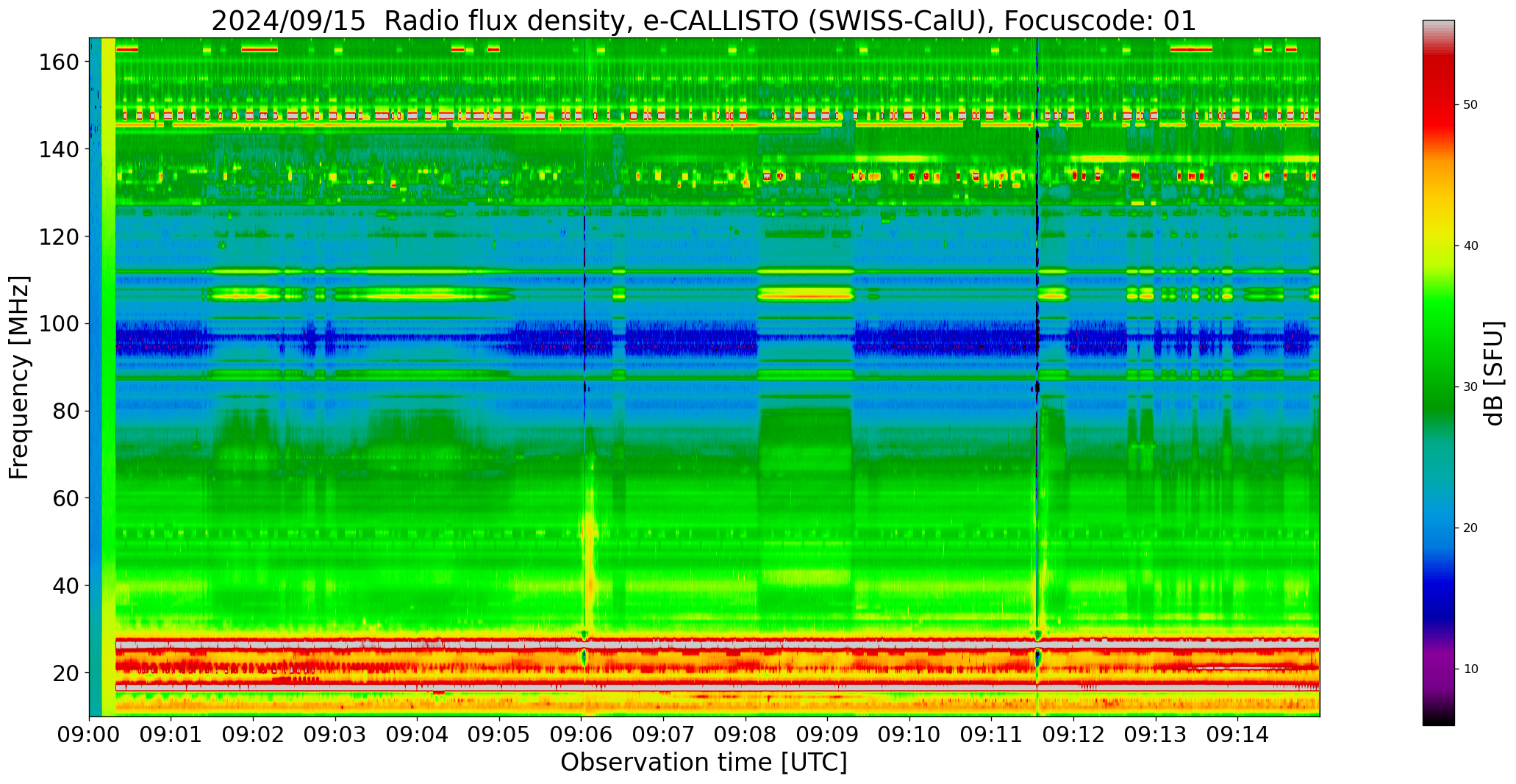Click the 09:05 time tick label
Image resolution: width=1516 pixels, height=784 pixels.
click(500, 734)
